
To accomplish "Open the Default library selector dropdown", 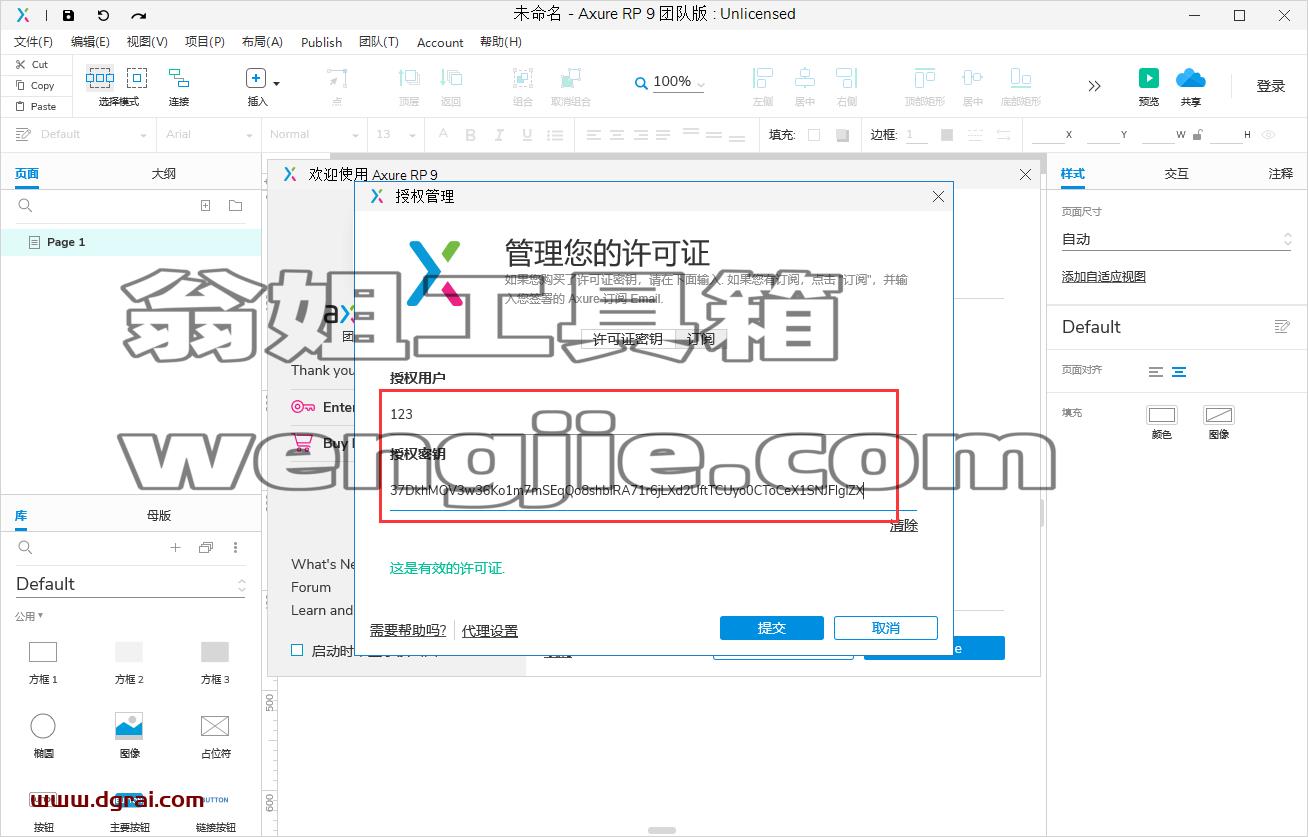I will 130,584.
